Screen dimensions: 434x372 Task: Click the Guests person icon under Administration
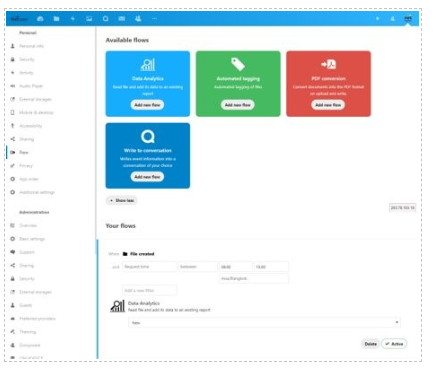[13, 305]
